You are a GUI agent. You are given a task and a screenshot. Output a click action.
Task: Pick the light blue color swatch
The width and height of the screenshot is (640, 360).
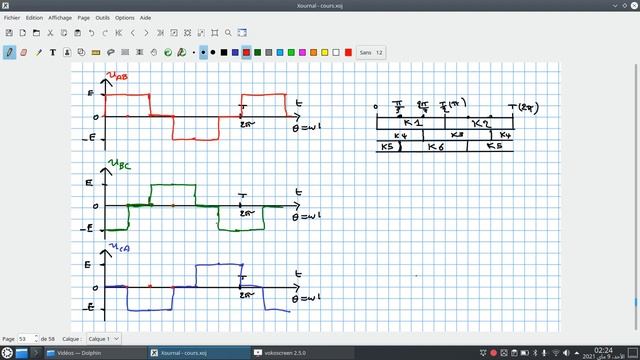(x=280, y=52)
